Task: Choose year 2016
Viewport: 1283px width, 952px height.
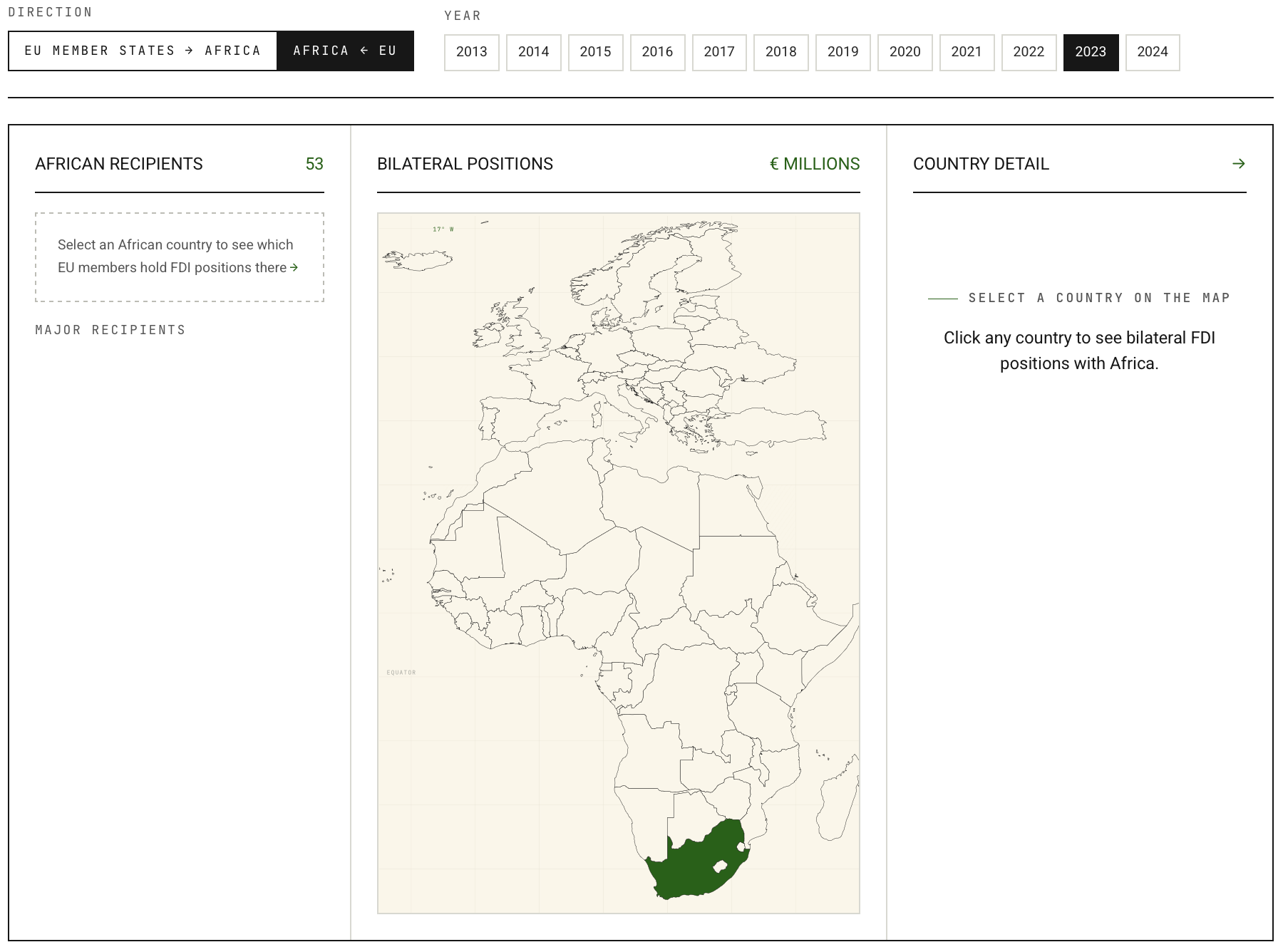Action: pos(657,52)
